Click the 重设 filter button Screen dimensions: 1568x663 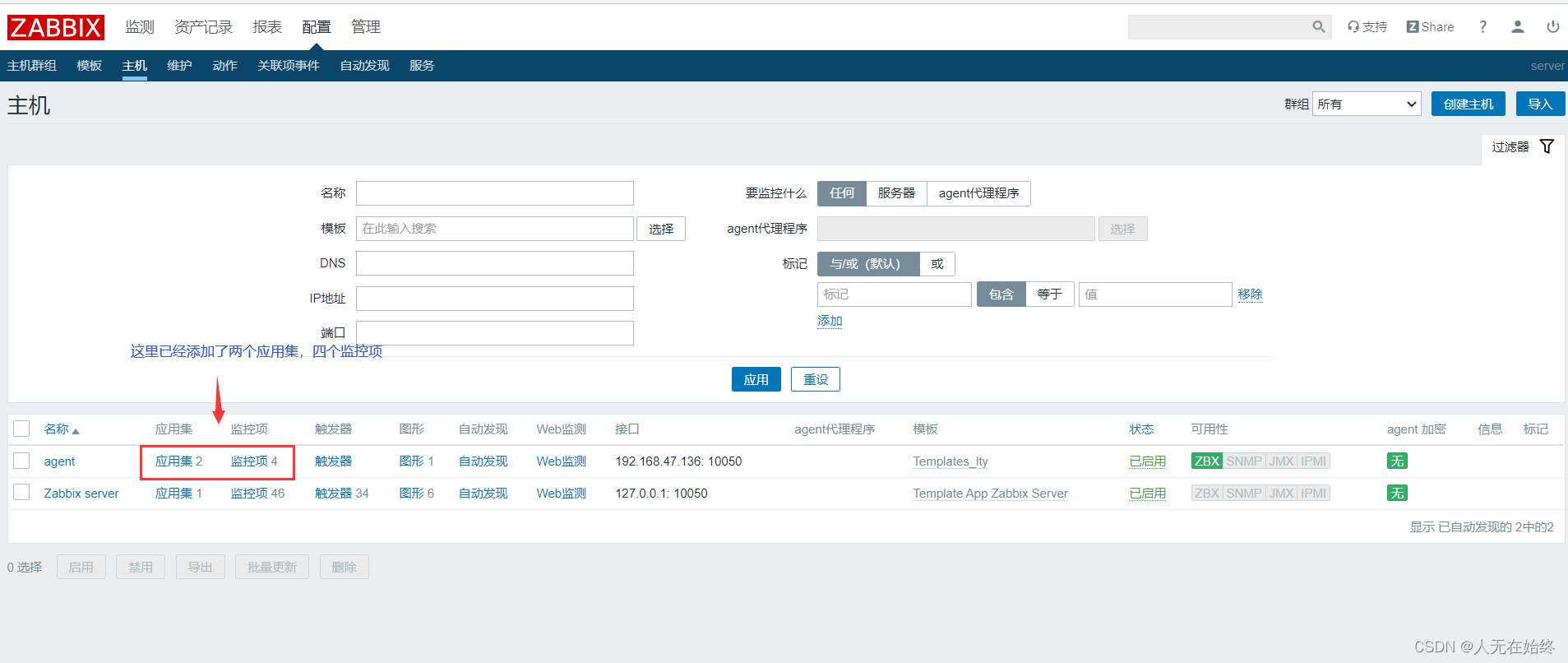coord(816,379)
